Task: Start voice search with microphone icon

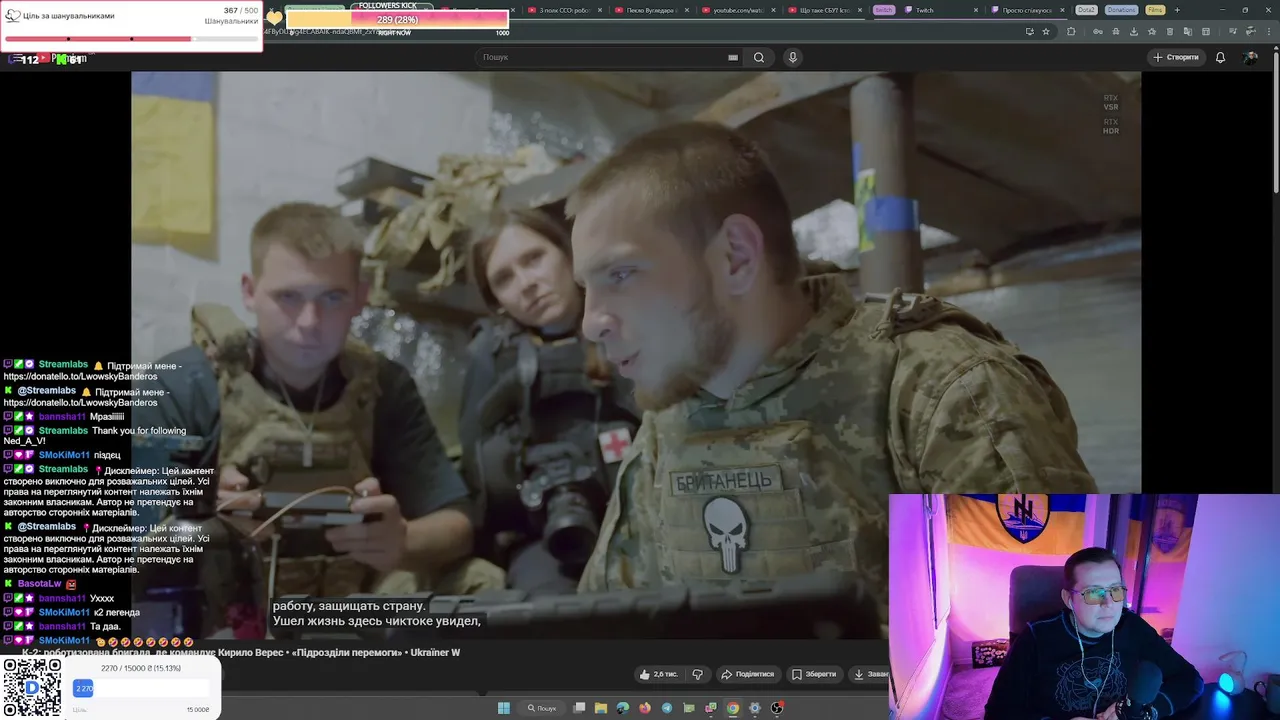Action: (793, 57)
